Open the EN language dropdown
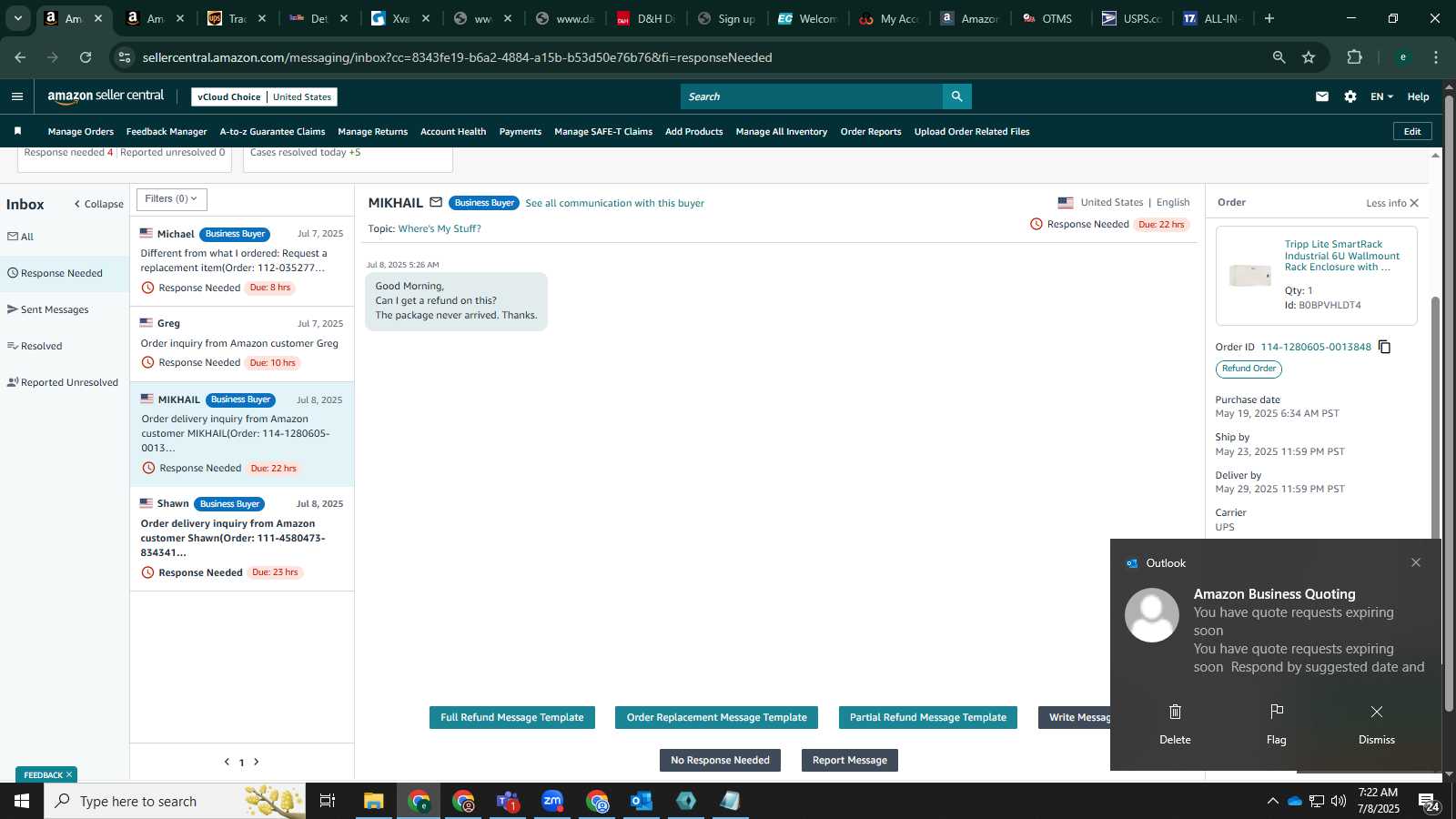This screenshot has height=819, width=1456. click(1381, 96)
